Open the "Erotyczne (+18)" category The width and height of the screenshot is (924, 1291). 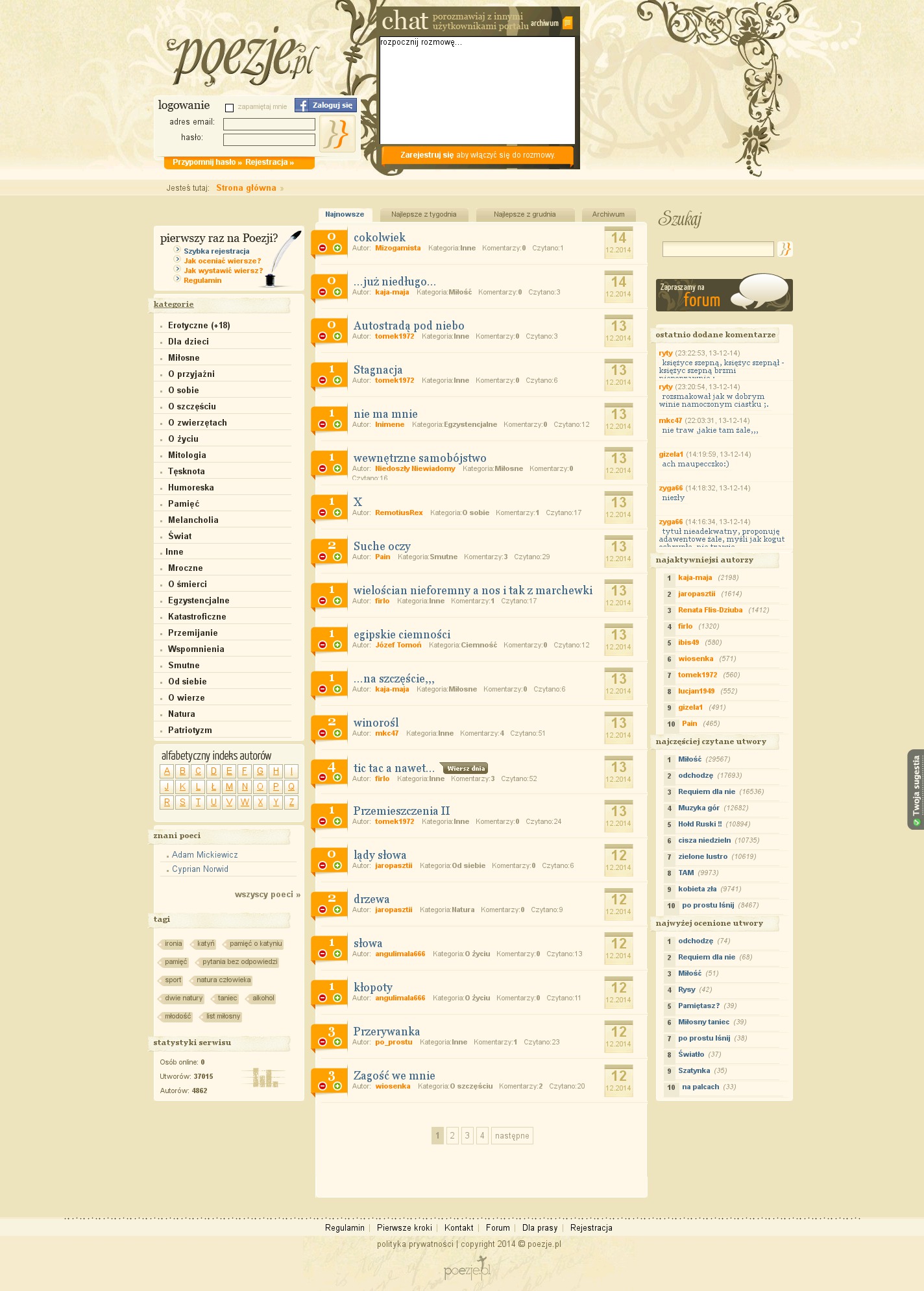199,326
